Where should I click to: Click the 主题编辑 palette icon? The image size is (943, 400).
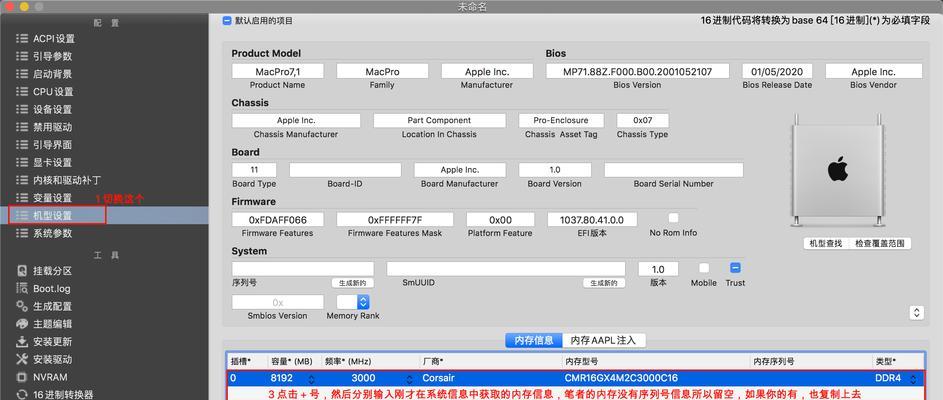point(22,324)
